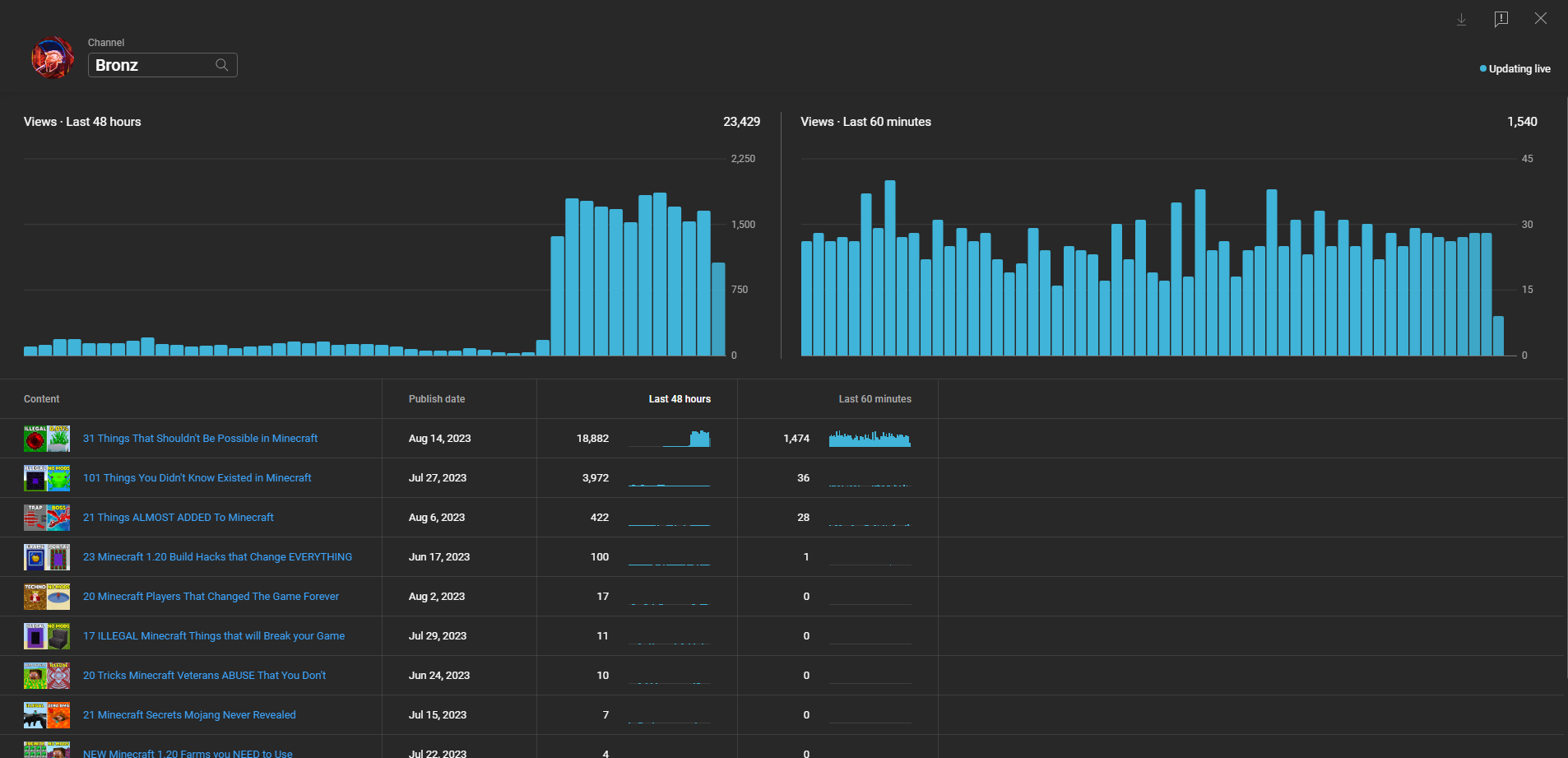Click the 'Views · Last 48 hours' chart title
The height and width of the screenshot is (758, 1568).
click(x=82, y=122)
